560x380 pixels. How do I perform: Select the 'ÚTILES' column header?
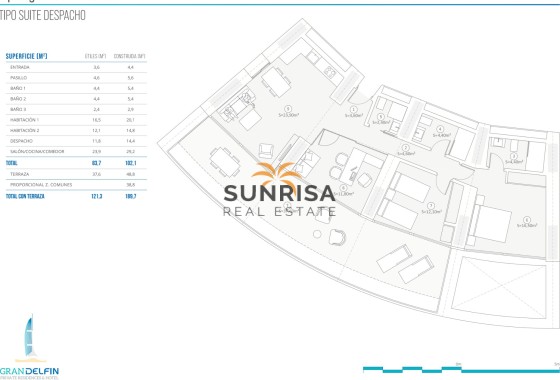96,56
